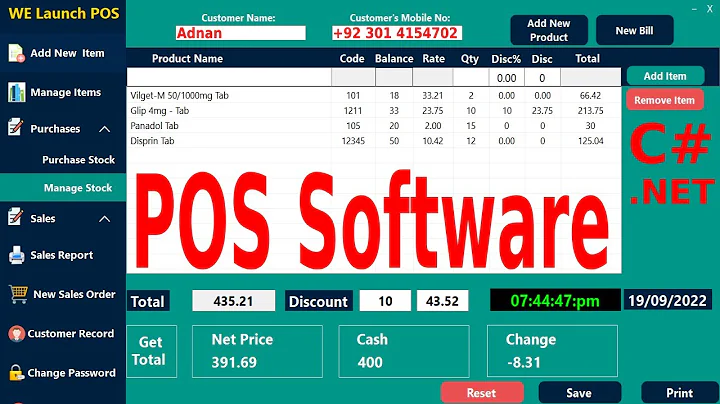Collapse the Purchases submenu chevron

105,129
